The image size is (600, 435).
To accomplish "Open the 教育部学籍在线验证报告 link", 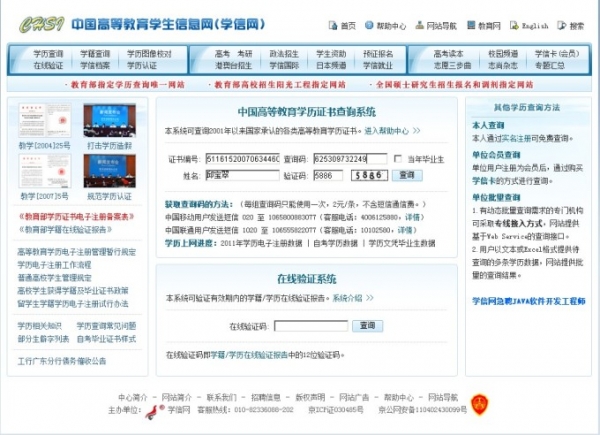I will click(65, 230).
